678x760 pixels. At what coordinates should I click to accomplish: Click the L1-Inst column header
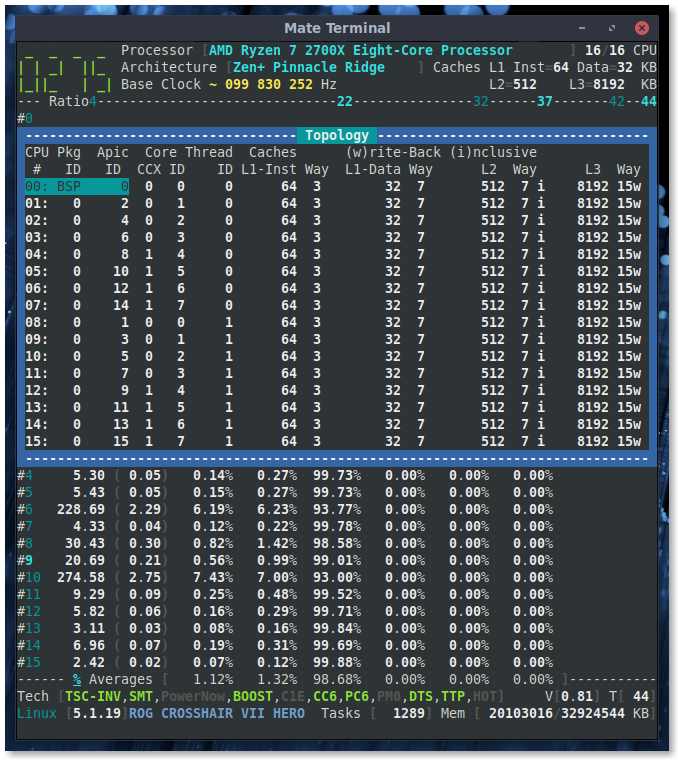(x=268, y=169)
